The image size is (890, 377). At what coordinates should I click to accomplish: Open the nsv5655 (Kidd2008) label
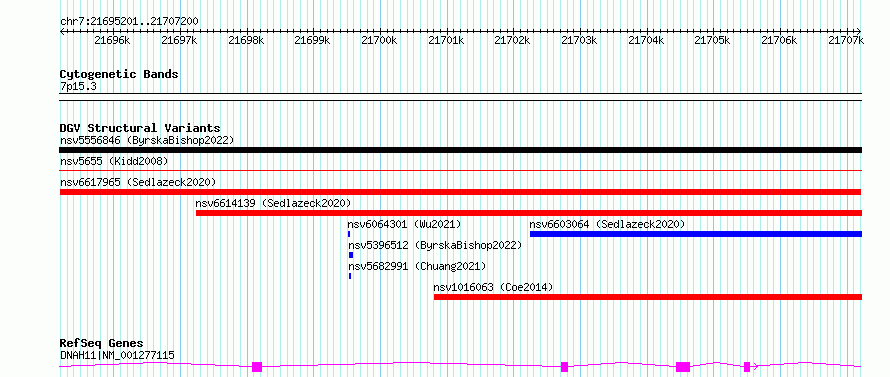click(114, 161)
